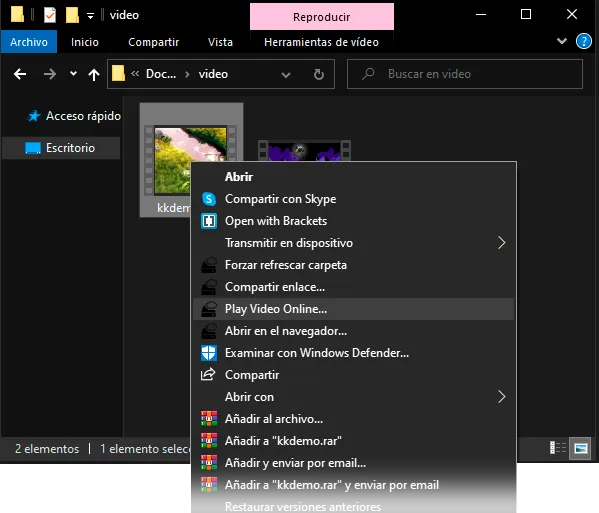This screenshot has height=513, width=599.
Task: Select Play Video Online...
Action: (x=353, y=309)
